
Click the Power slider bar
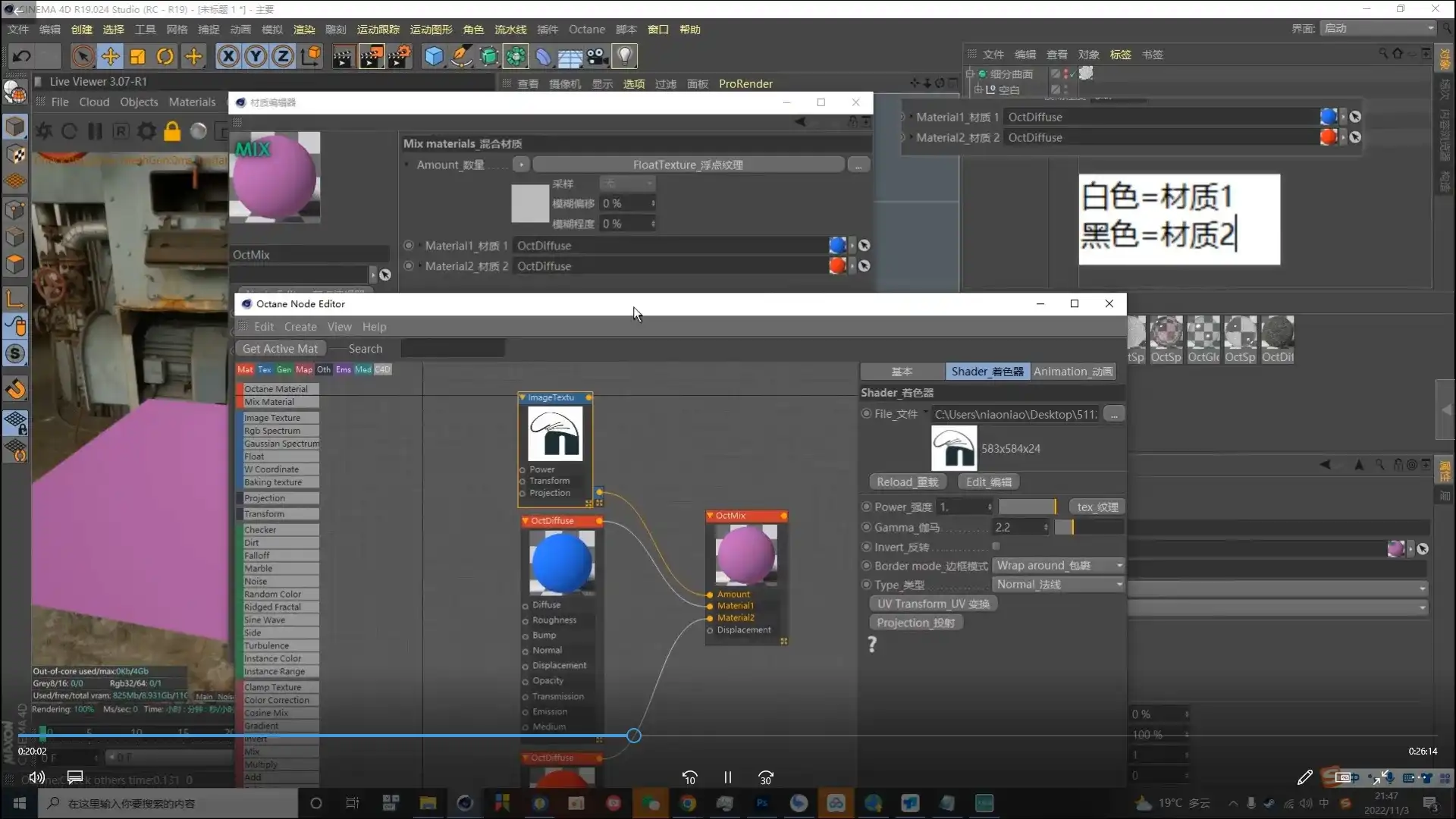[x=1027, y=507]
